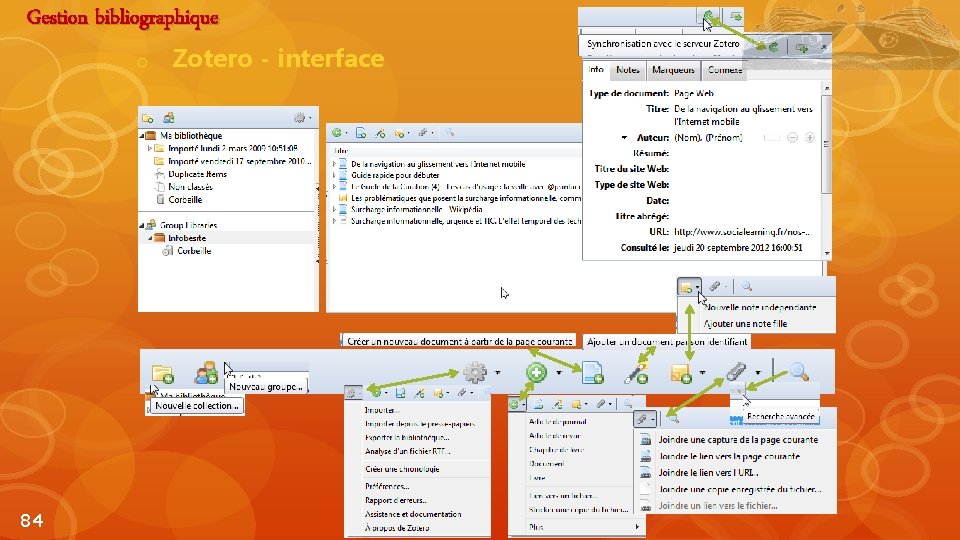
Task: Click small New Collection icon above Ma bibliothèque
Action: pos(148,118)
